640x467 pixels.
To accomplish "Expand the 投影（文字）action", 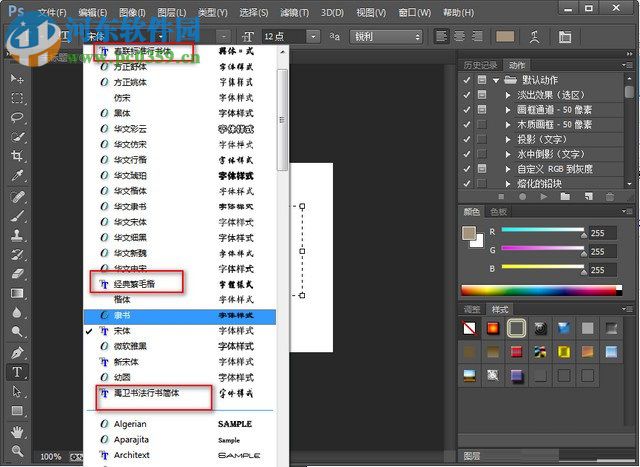I will (x=508, y=139).
